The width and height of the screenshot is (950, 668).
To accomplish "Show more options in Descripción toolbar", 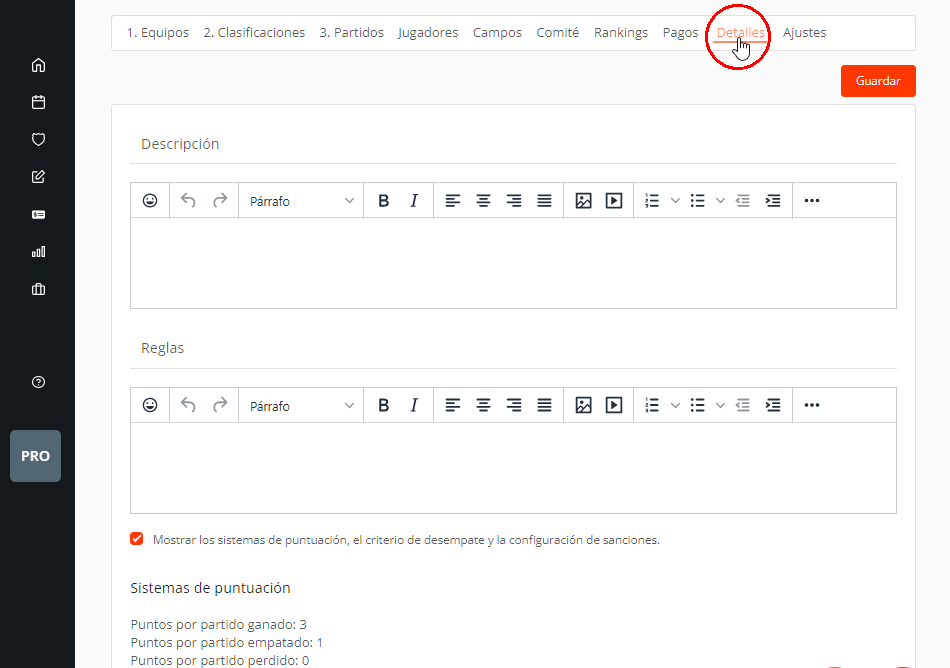I will 811,201.
